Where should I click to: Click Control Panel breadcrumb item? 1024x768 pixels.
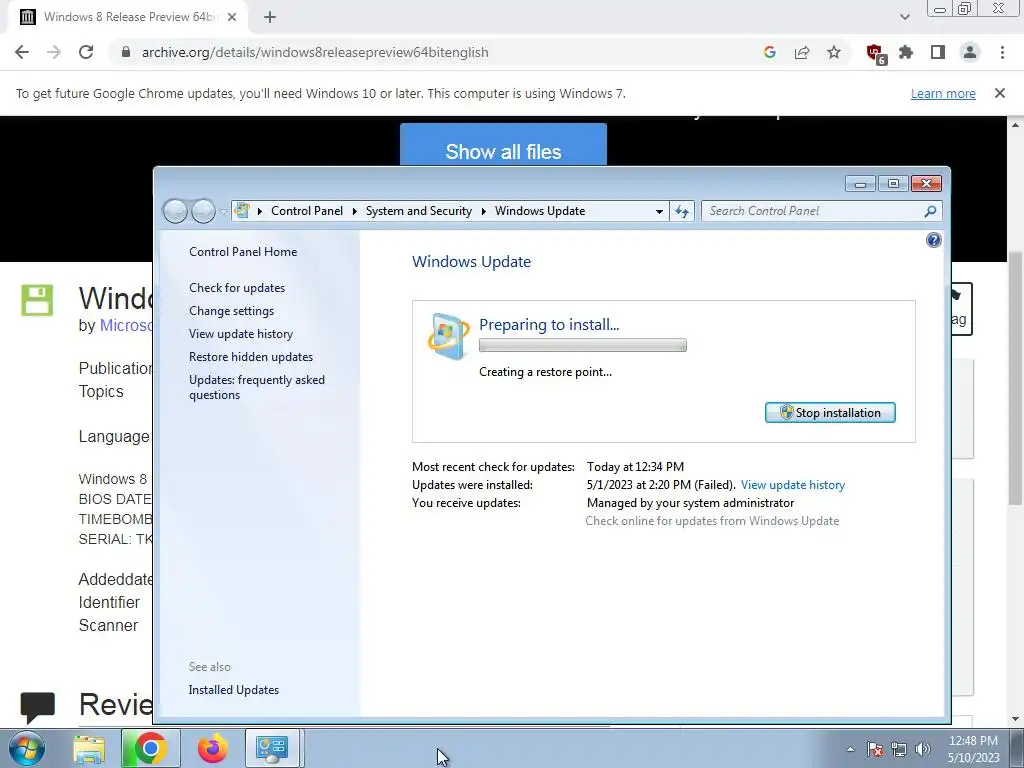click(x=307, y=211)
